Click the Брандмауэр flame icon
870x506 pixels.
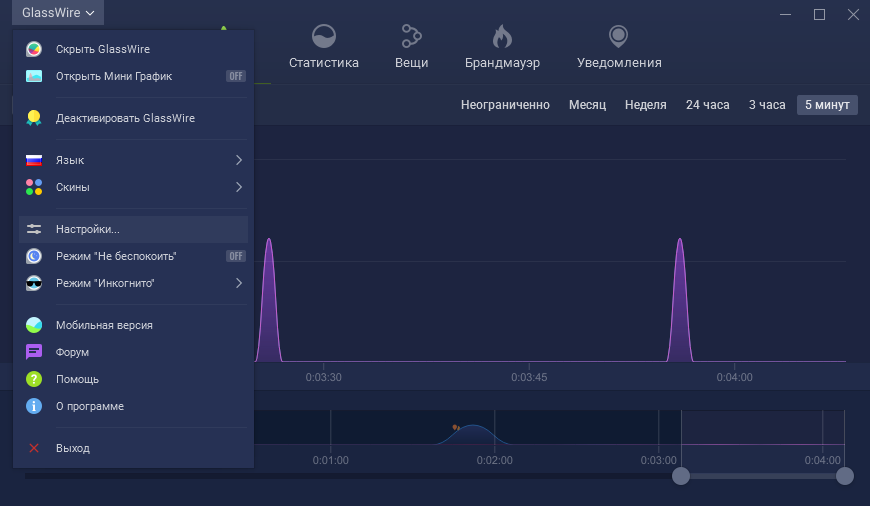502,37
